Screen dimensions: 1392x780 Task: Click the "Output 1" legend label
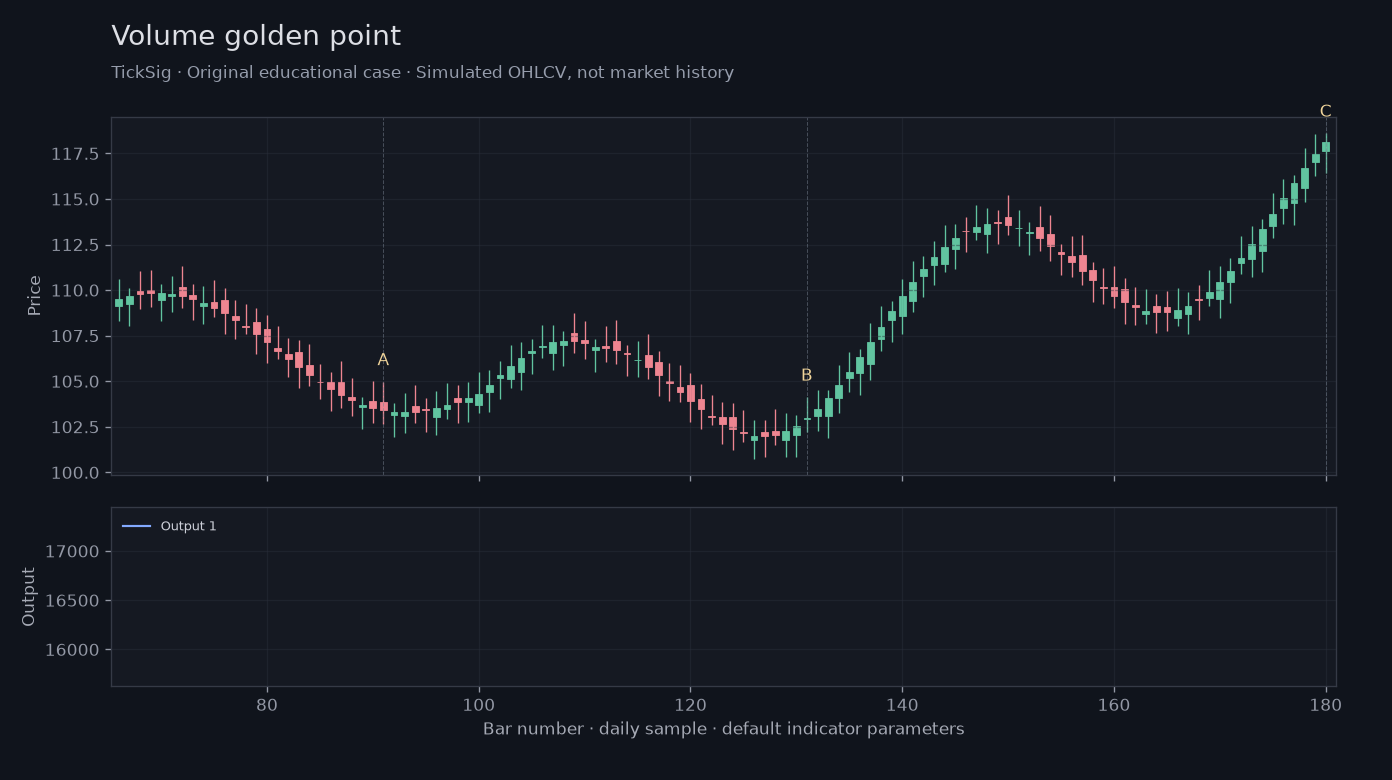188,526
